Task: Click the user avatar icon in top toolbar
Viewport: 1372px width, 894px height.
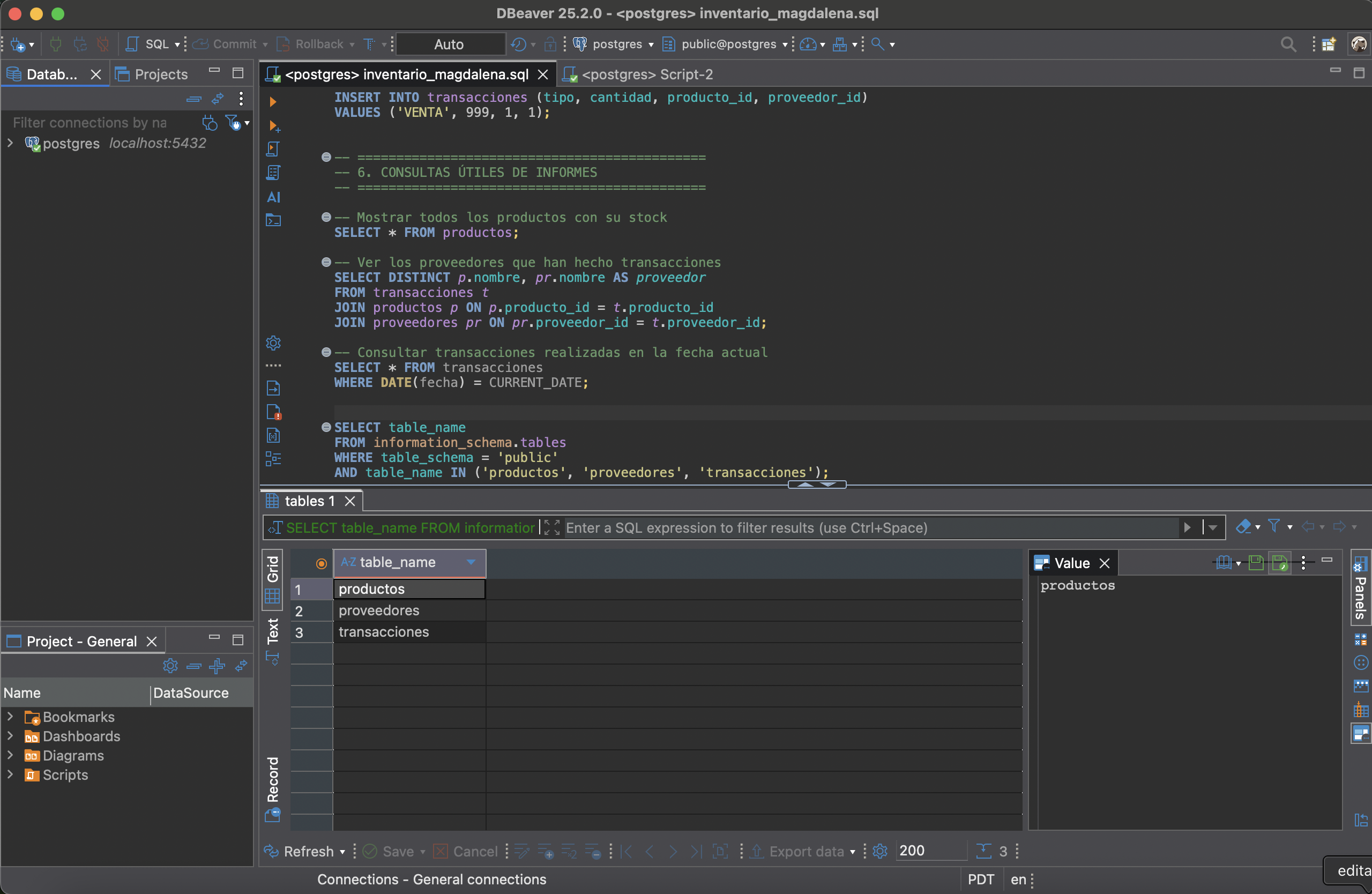Action: tap(1359, 44)
